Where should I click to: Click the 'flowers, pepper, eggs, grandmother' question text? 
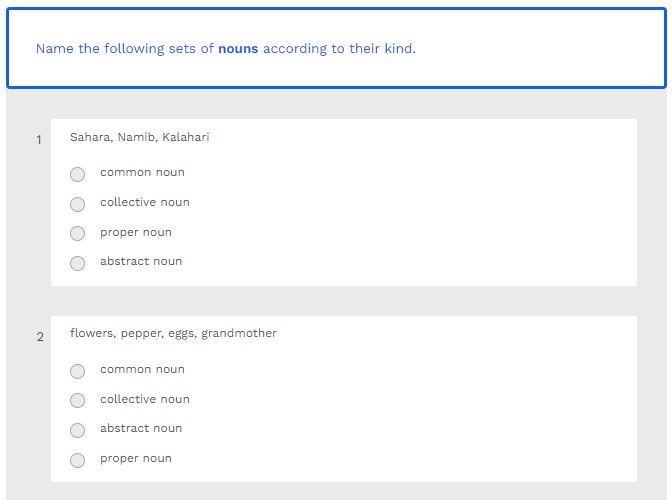point(173,333)
